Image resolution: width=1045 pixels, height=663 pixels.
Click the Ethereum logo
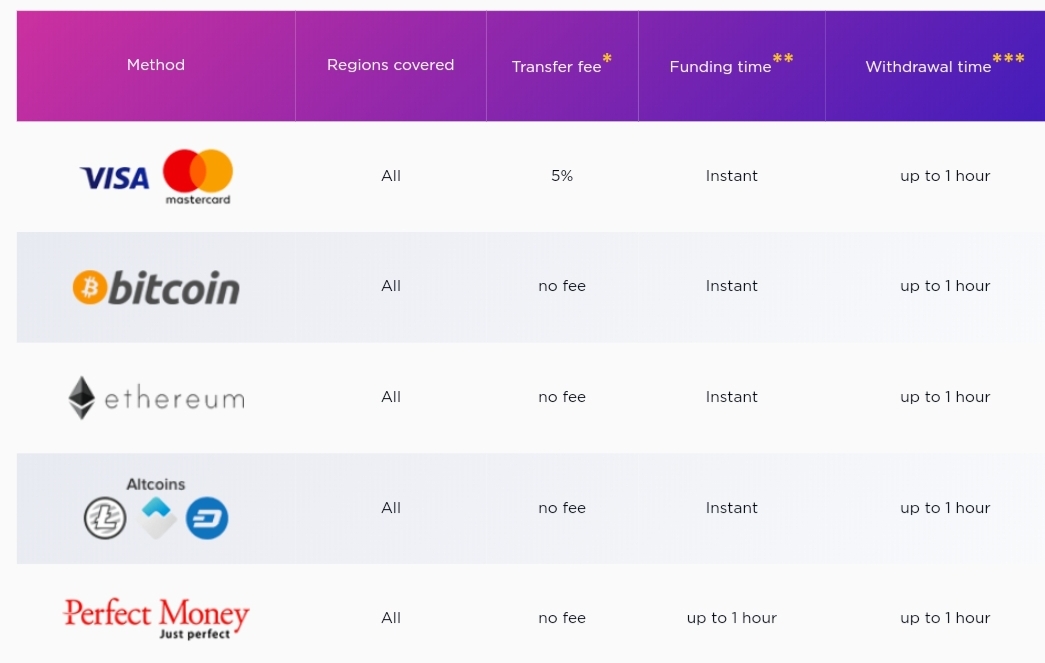click(156, 398)
